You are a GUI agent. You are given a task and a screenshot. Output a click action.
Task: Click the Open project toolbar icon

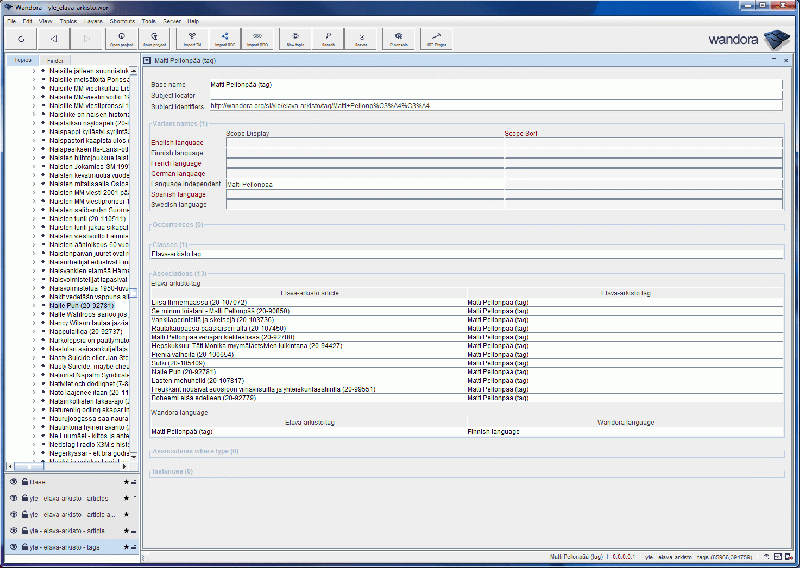click(121, 39)
